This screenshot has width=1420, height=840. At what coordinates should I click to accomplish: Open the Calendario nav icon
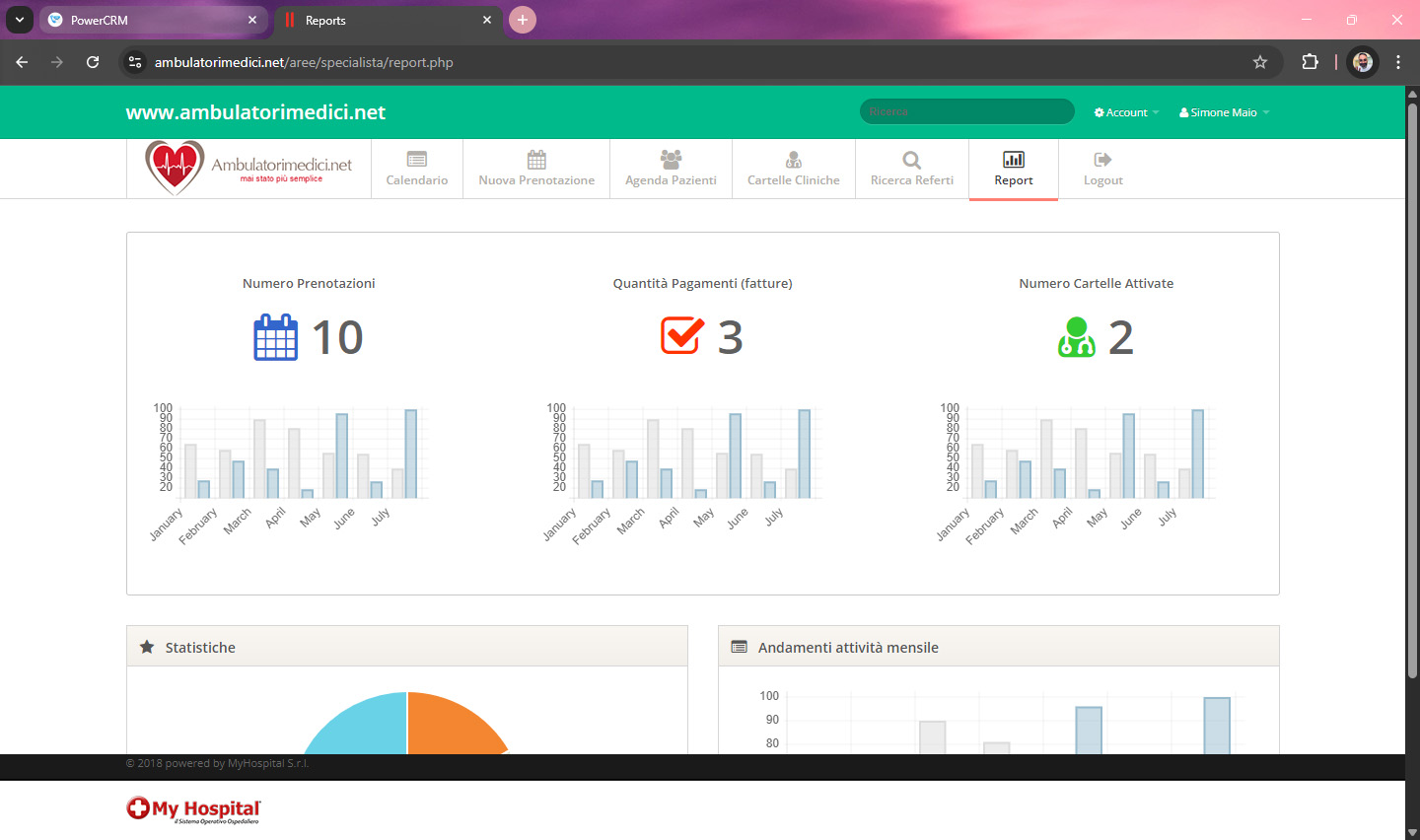(x=417, y=160)
